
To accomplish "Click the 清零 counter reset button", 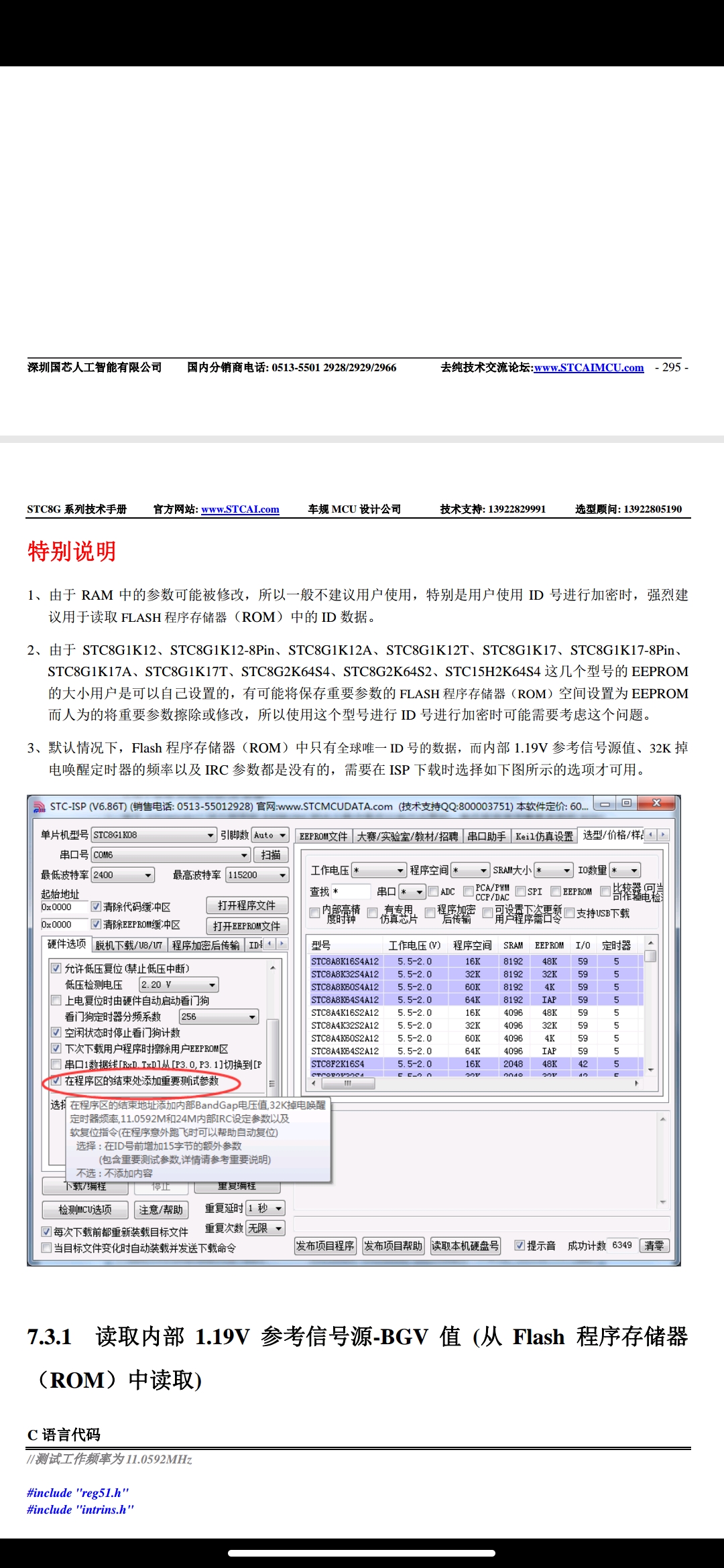I will [x=654, y=1246].
